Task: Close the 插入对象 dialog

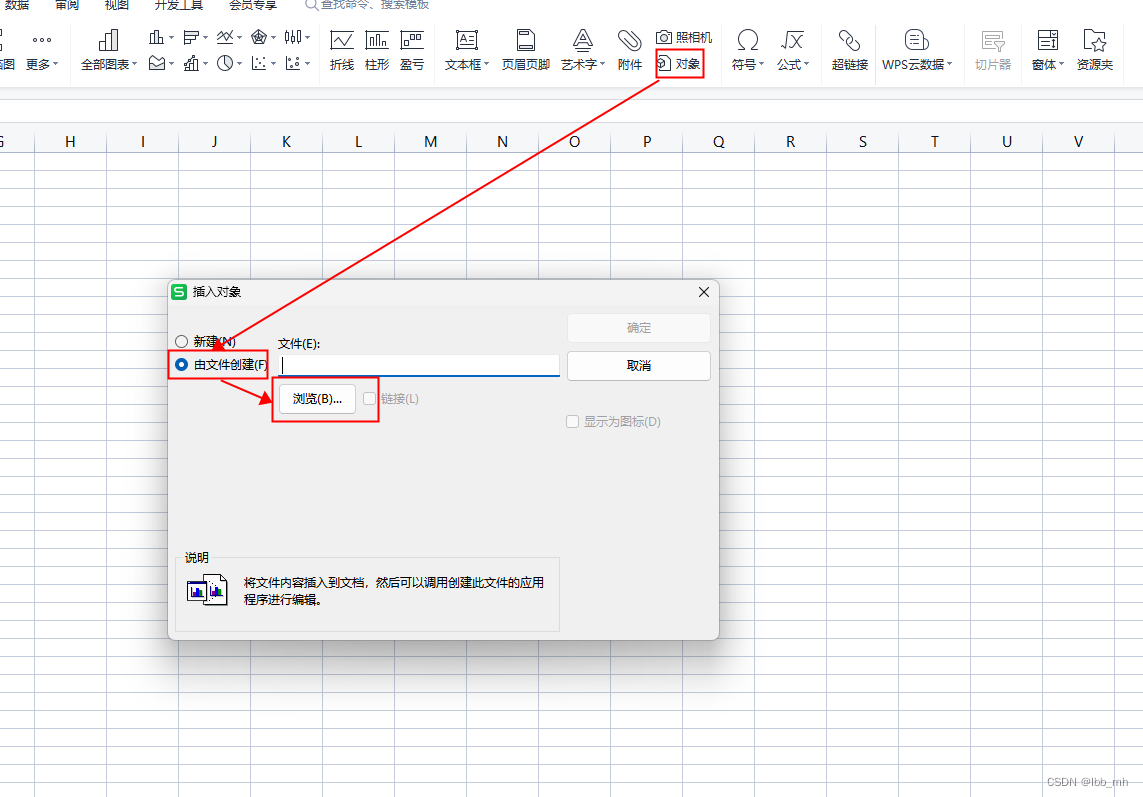Action: [703, 292]
